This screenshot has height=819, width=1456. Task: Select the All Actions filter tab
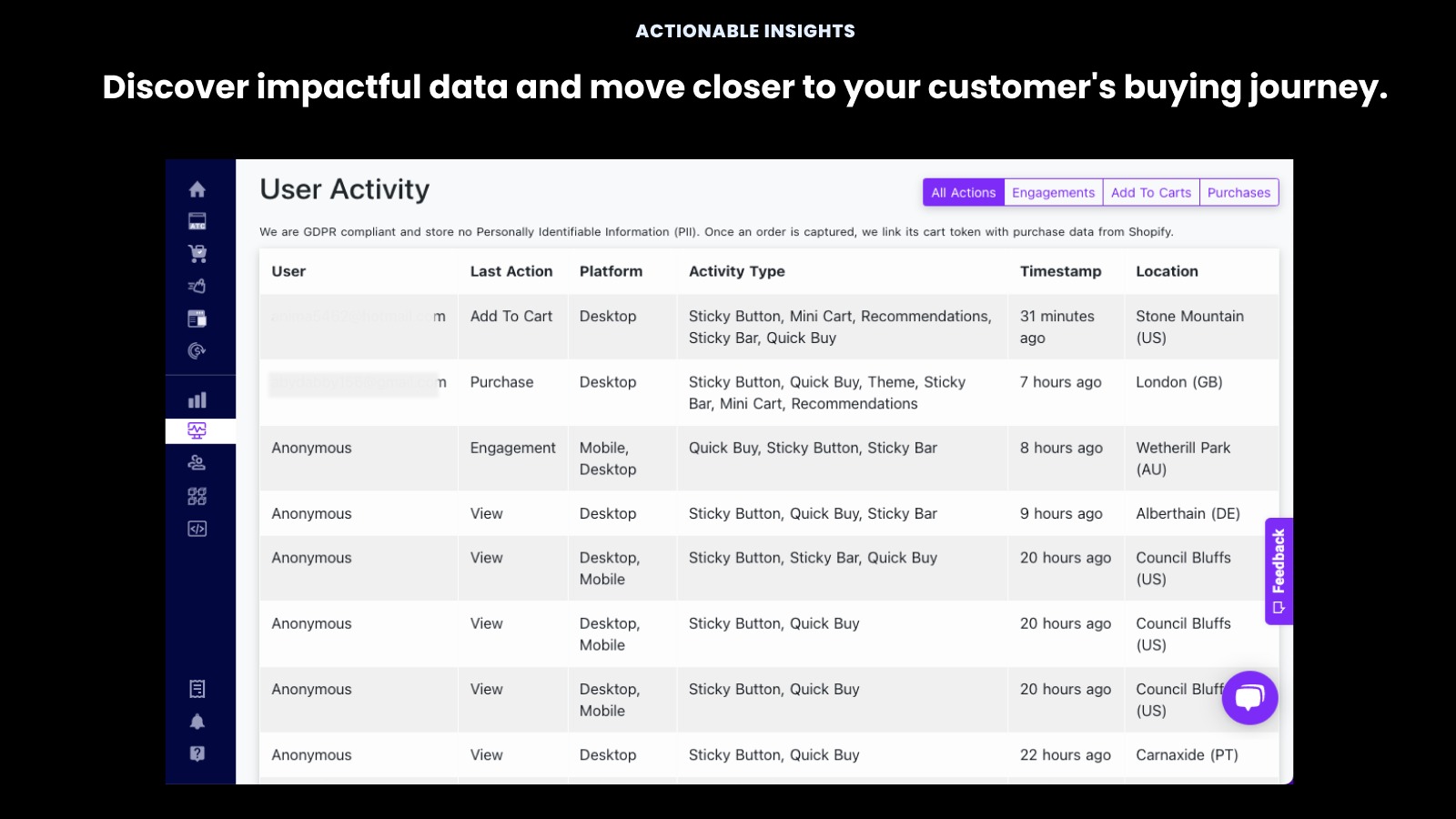pyautogui.click(x=963, y=192)
